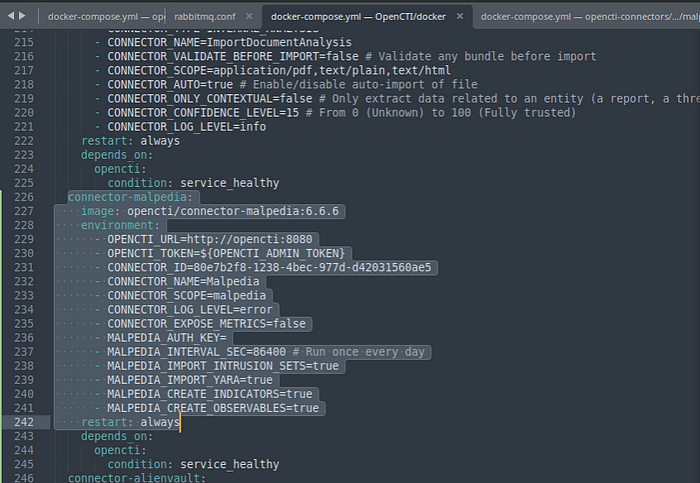The width and height of the screenshot is (700, 483).
Task: Click MALPEDIA_CREATE_OBSERVABLES=true line
Action: tap(213, 408)
